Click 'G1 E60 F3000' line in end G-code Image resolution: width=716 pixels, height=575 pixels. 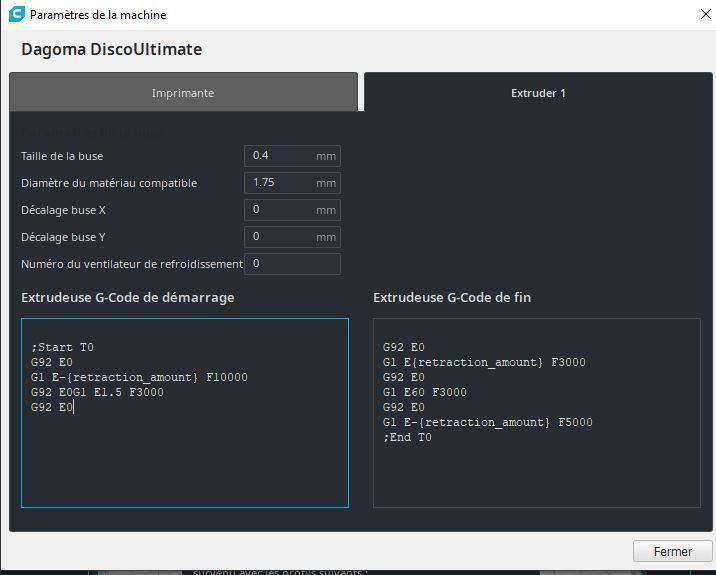[x=425, y=392]
